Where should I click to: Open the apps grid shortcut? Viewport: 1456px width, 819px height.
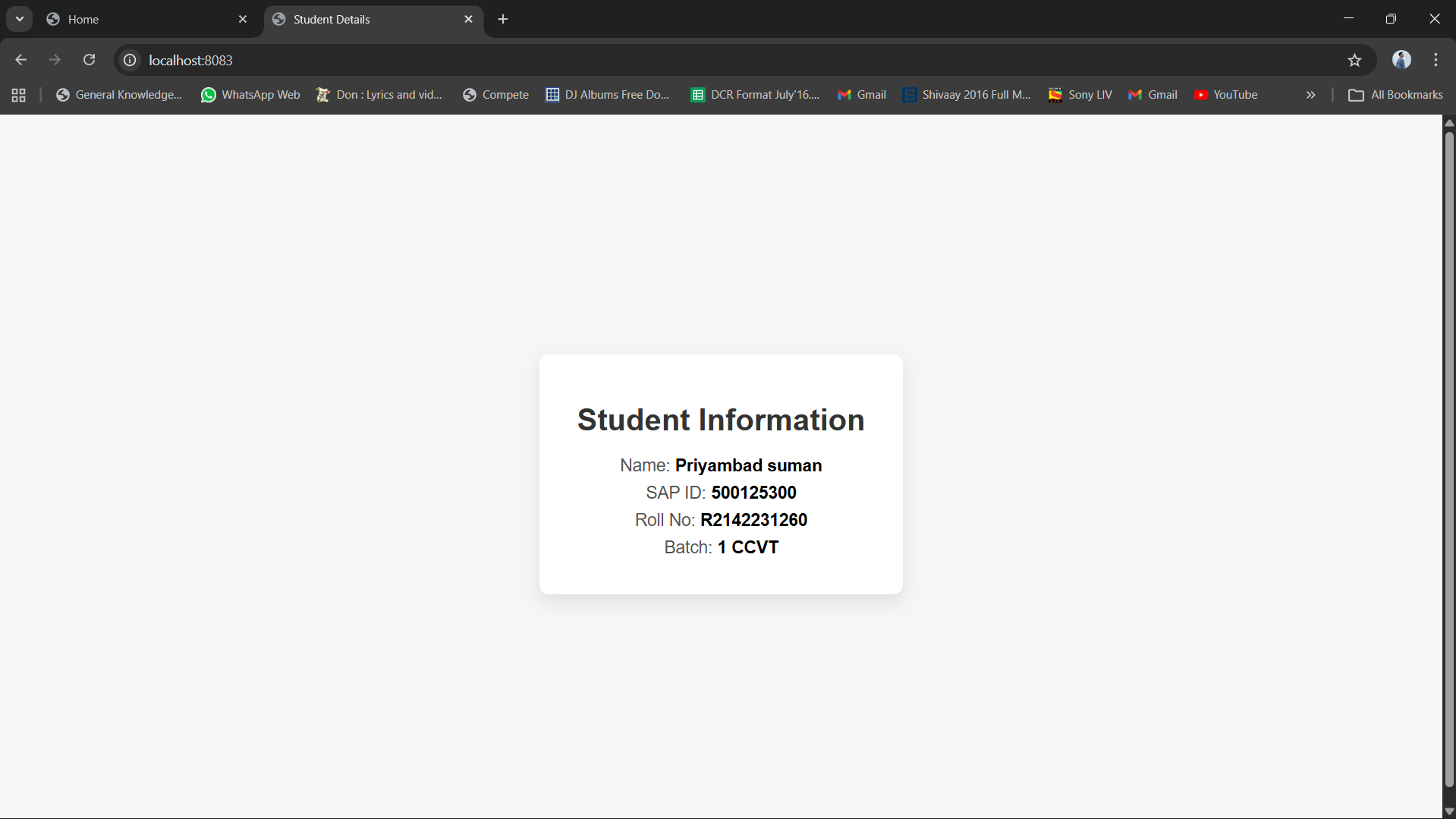(x=19, y=95)
